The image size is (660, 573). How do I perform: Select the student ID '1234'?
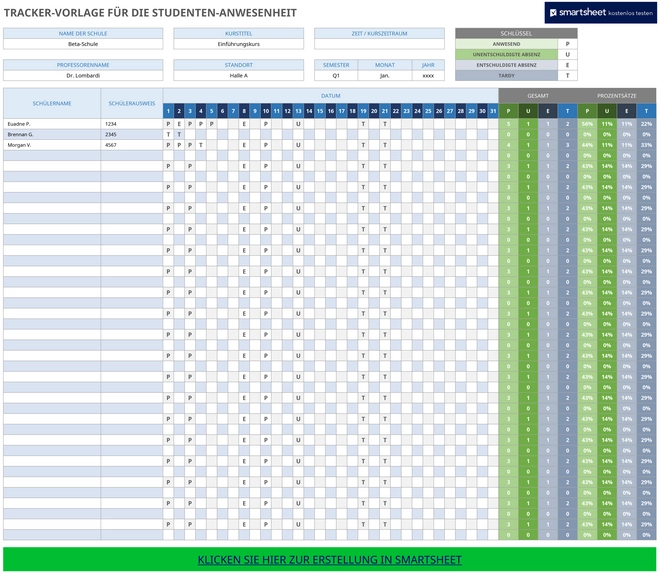coord(132,124)
